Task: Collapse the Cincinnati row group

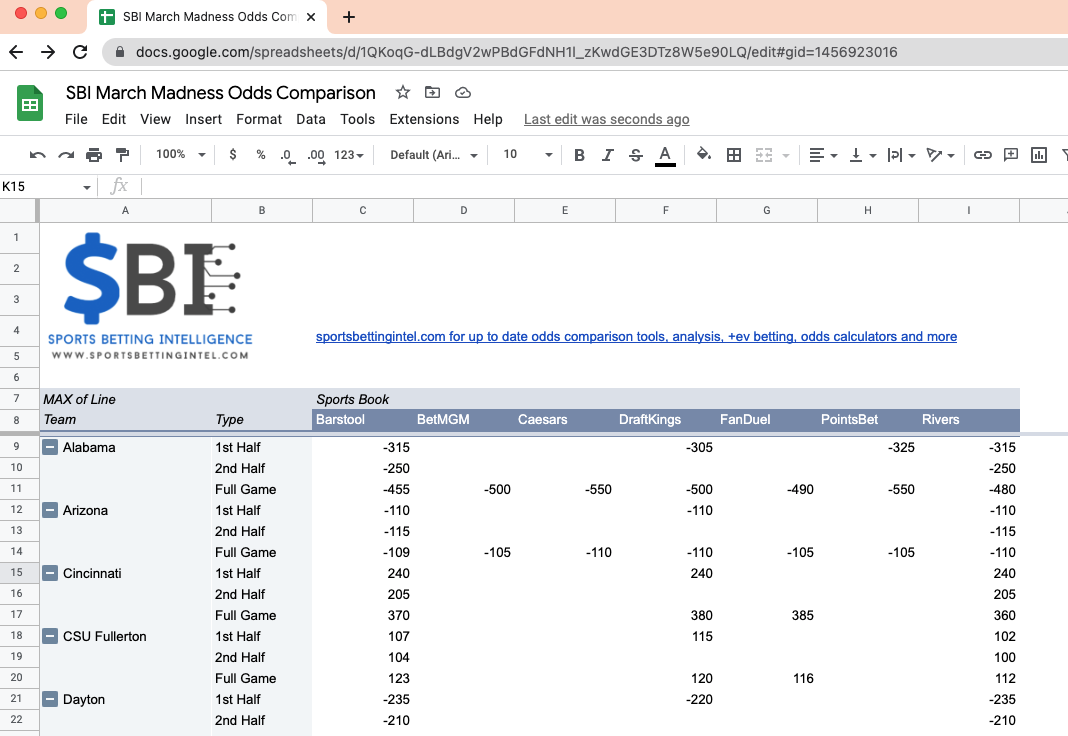Action: click(49, 573)
